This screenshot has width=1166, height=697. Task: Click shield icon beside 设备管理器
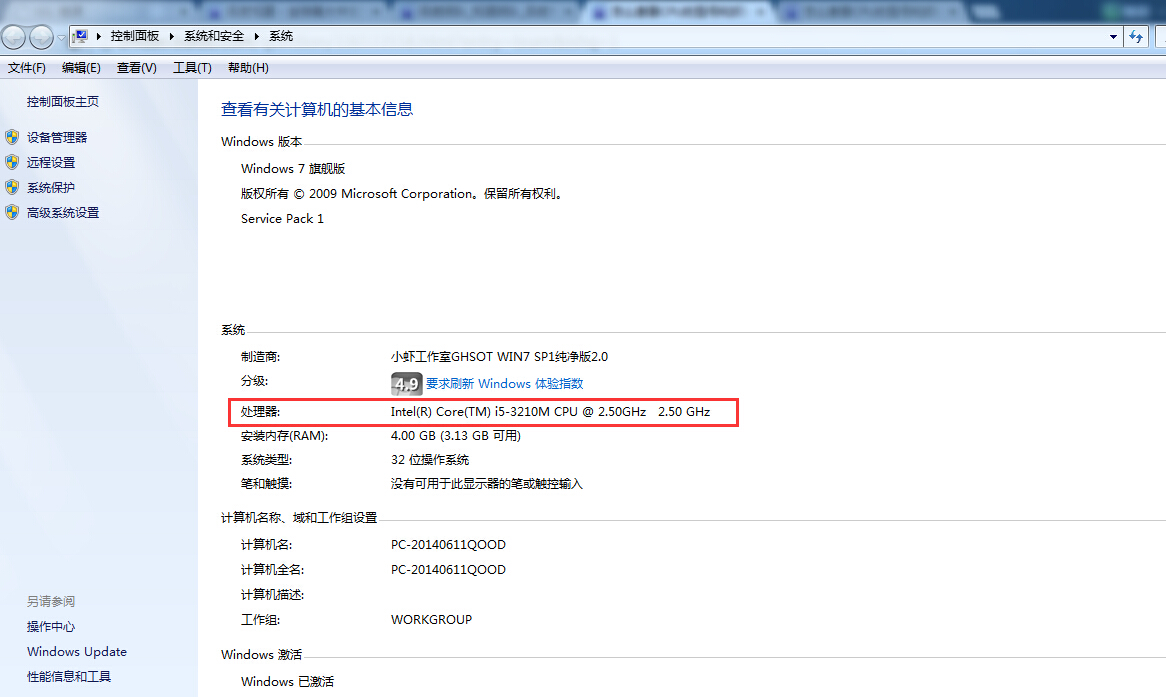(x=12, y=137)
